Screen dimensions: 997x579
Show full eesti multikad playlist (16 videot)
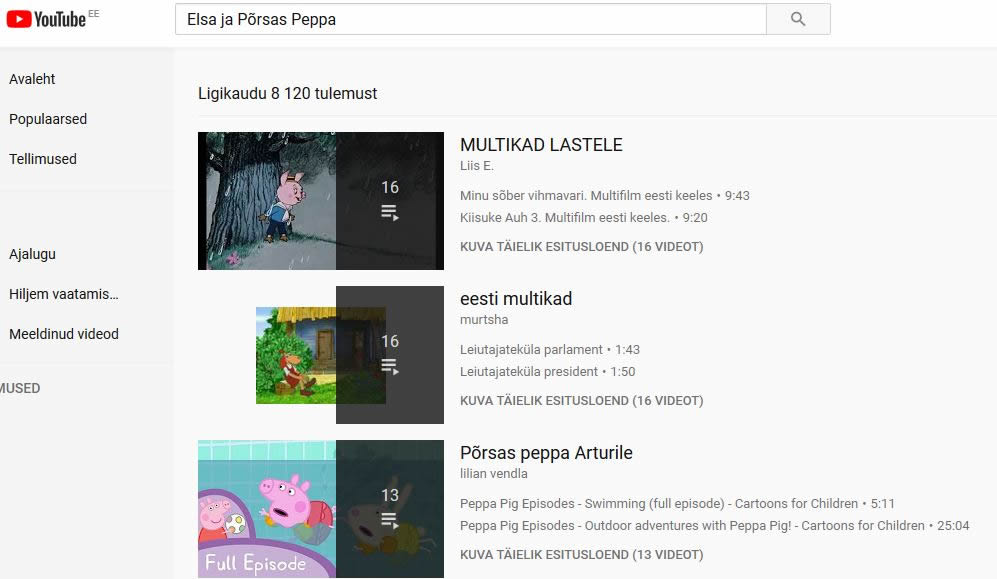582,400
